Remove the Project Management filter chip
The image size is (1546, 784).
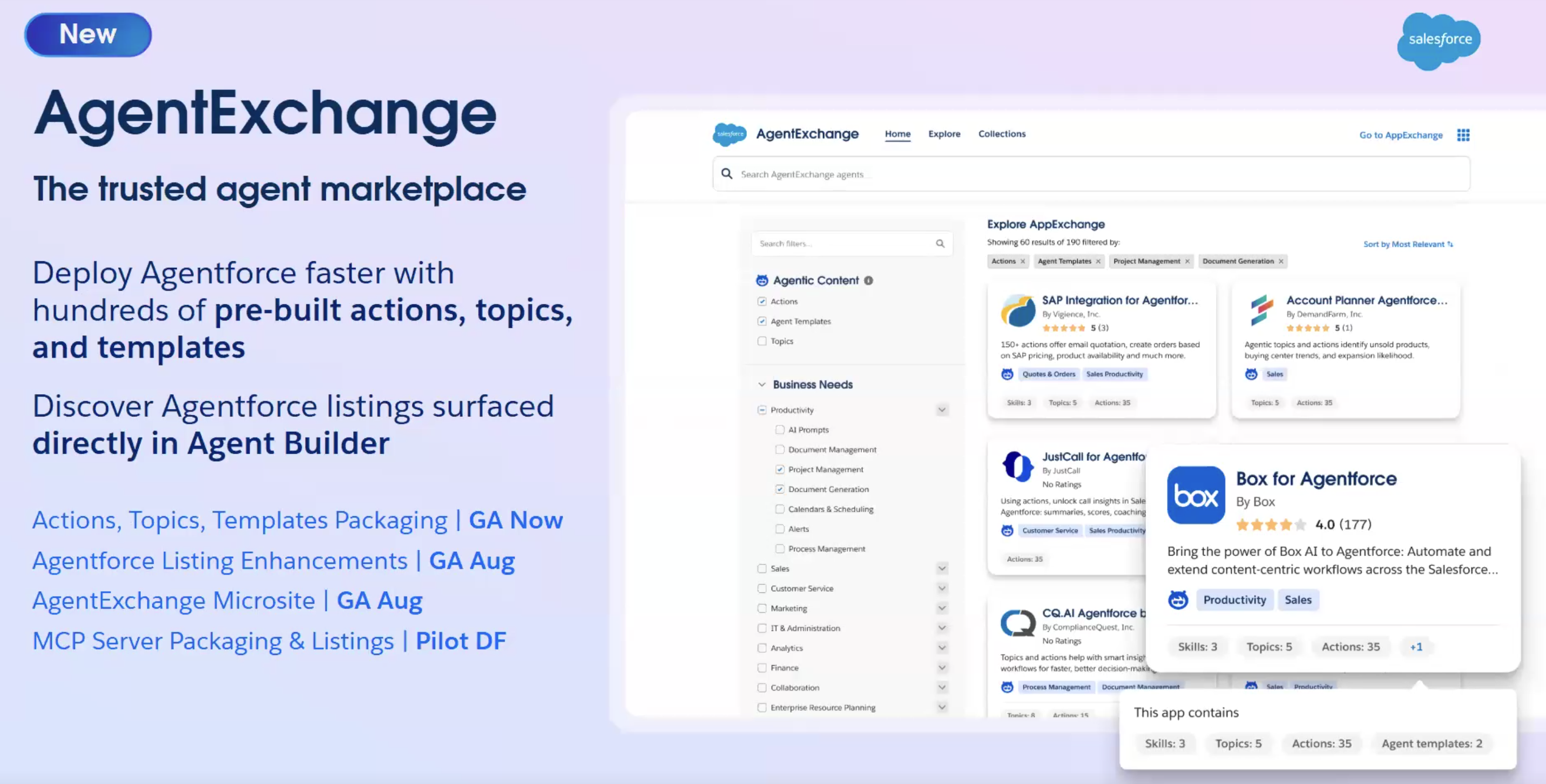tap(1187, 261)
